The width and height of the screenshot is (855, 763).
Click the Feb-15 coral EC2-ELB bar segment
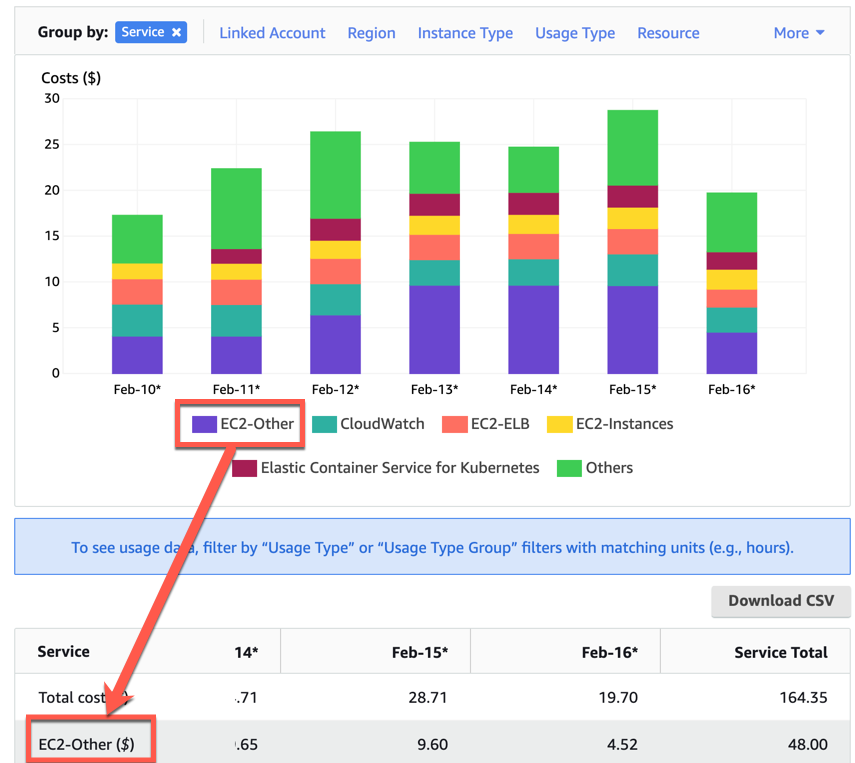[x=633, y=242]
